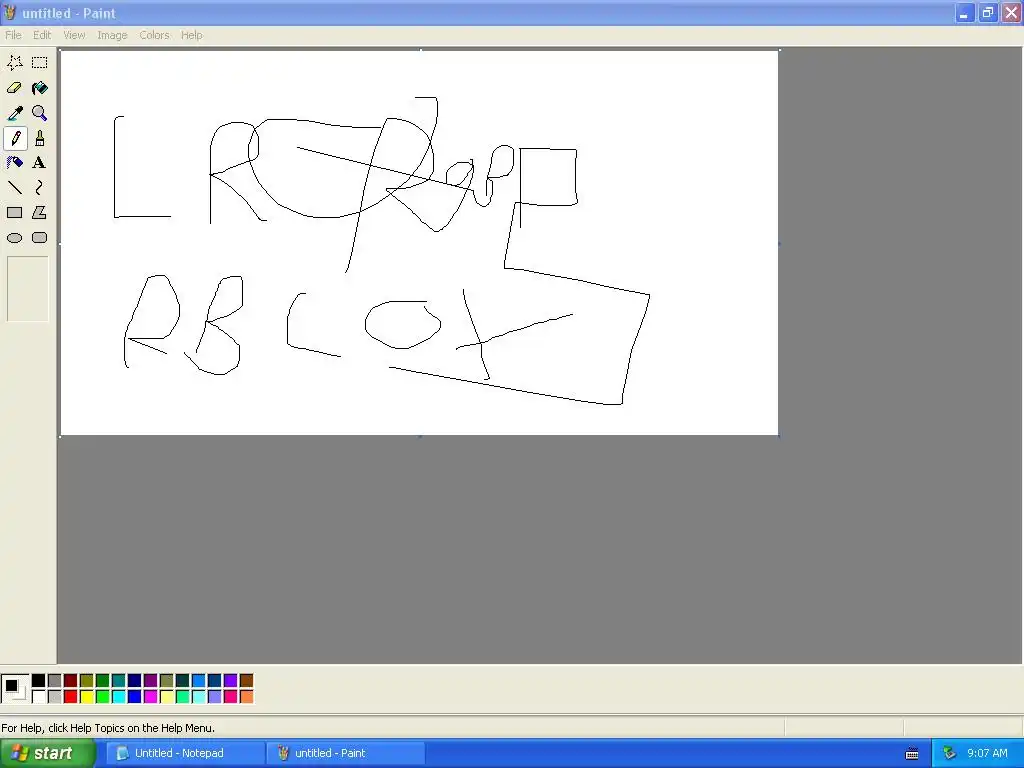Choose the bright red palette color
The width and height of the screenshot is (1024, 768).
pos(71,697)
